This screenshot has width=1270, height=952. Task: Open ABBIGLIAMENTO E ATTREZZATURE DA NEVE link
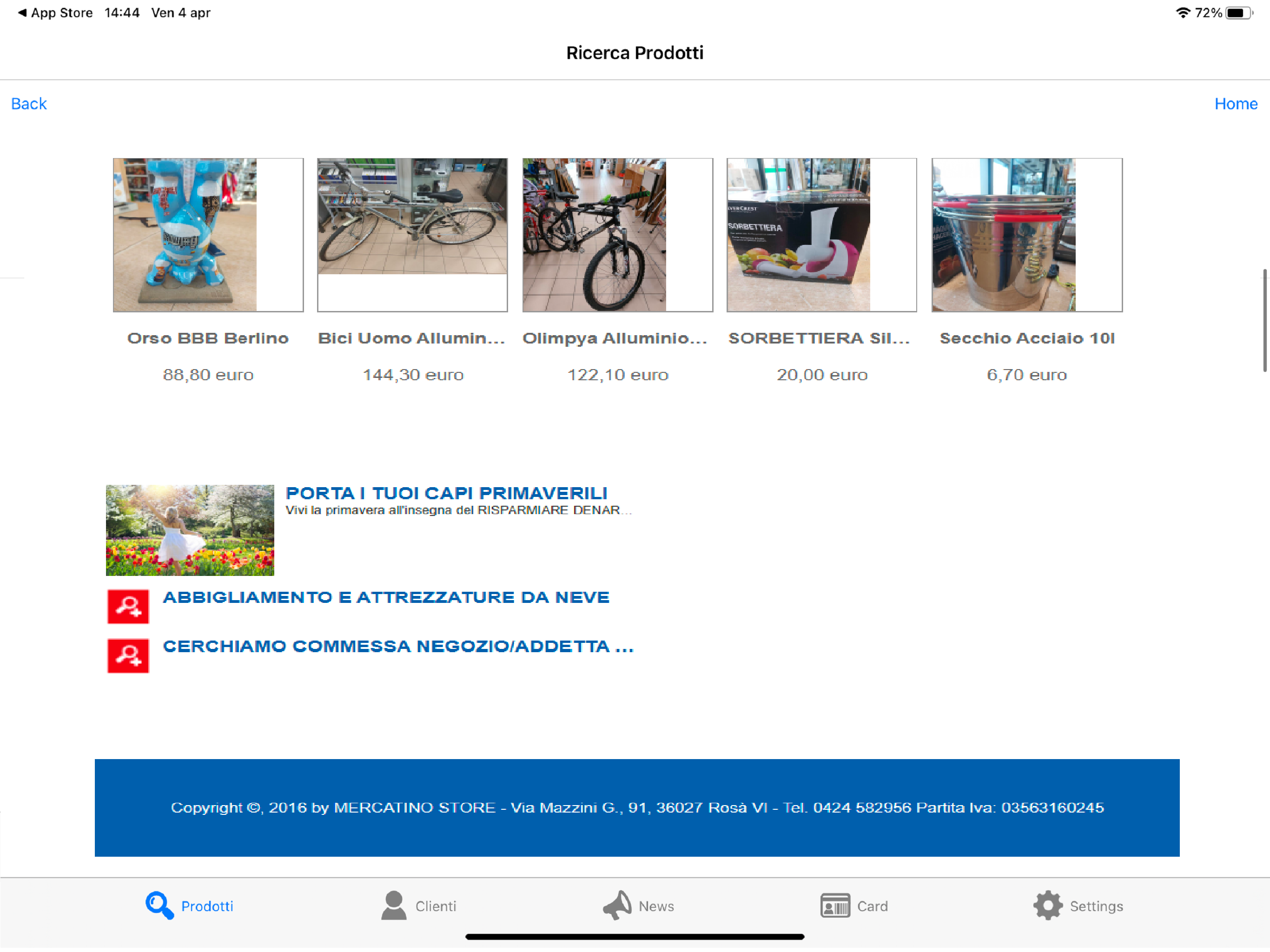(386, 597)
